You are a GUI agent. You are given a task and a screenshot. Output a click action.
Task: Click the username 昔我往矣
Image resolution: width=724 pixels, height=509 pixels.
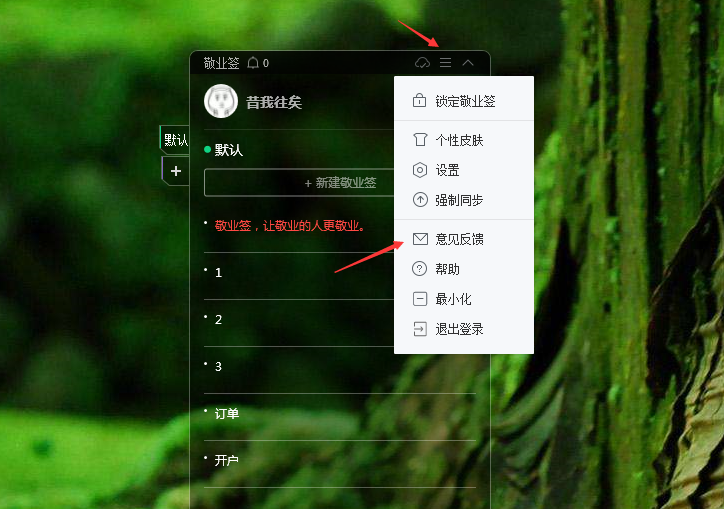pyautogui.click(x=274, y=102)
